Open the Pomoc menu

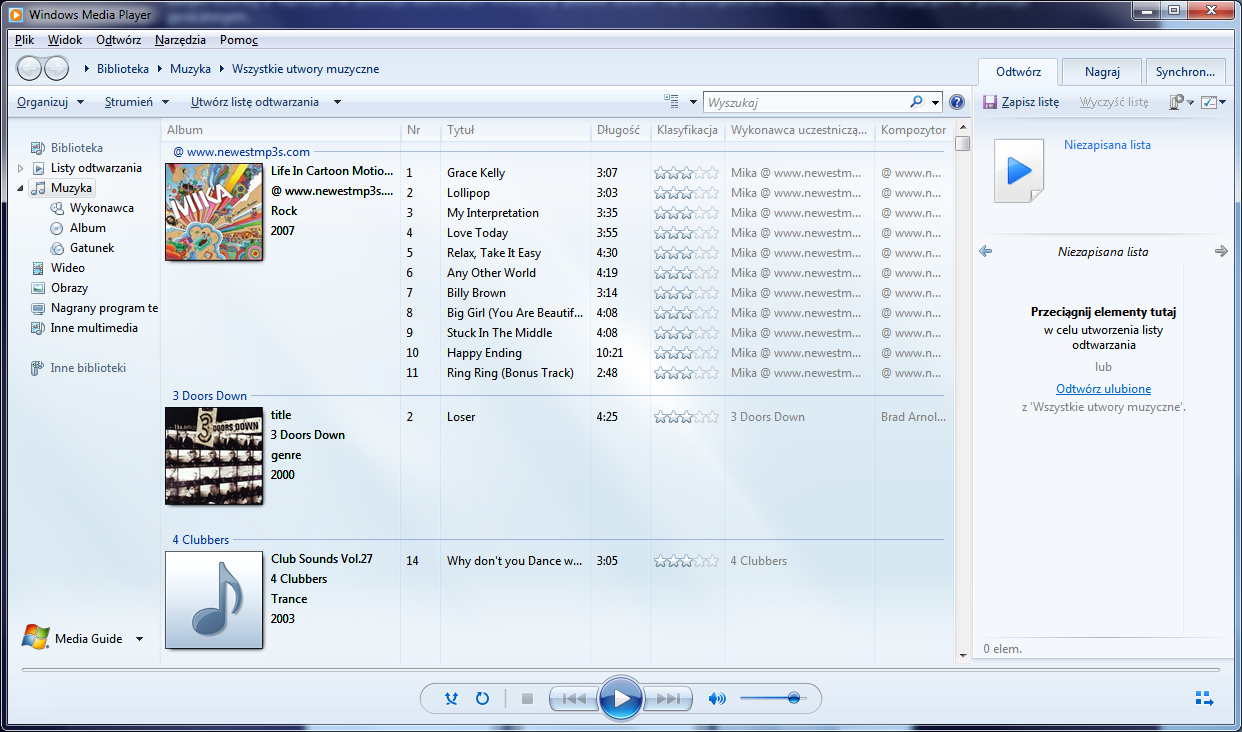tap(239, 40)
